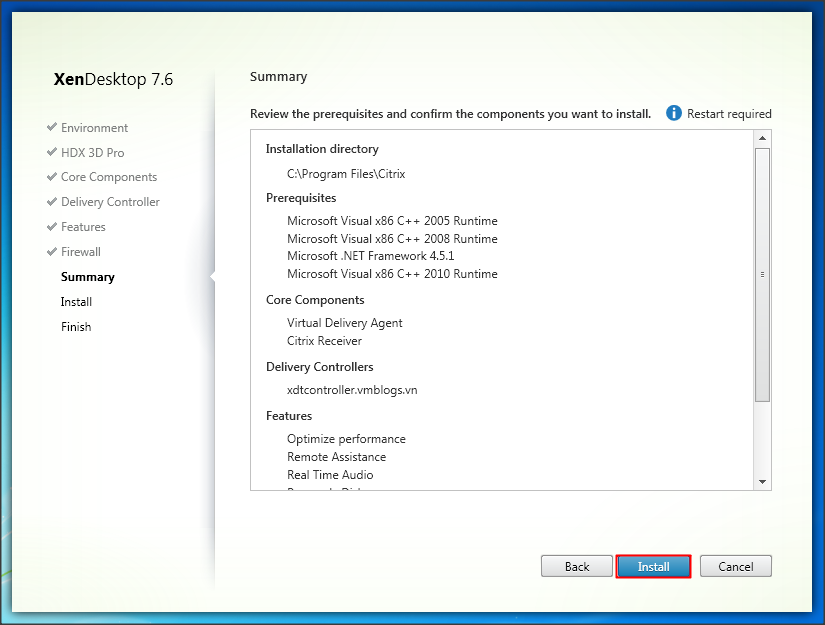The width and height of the screenshot is (825, 625).
Task: Select the Finish step in the sidebar
Action: [76, 327]
